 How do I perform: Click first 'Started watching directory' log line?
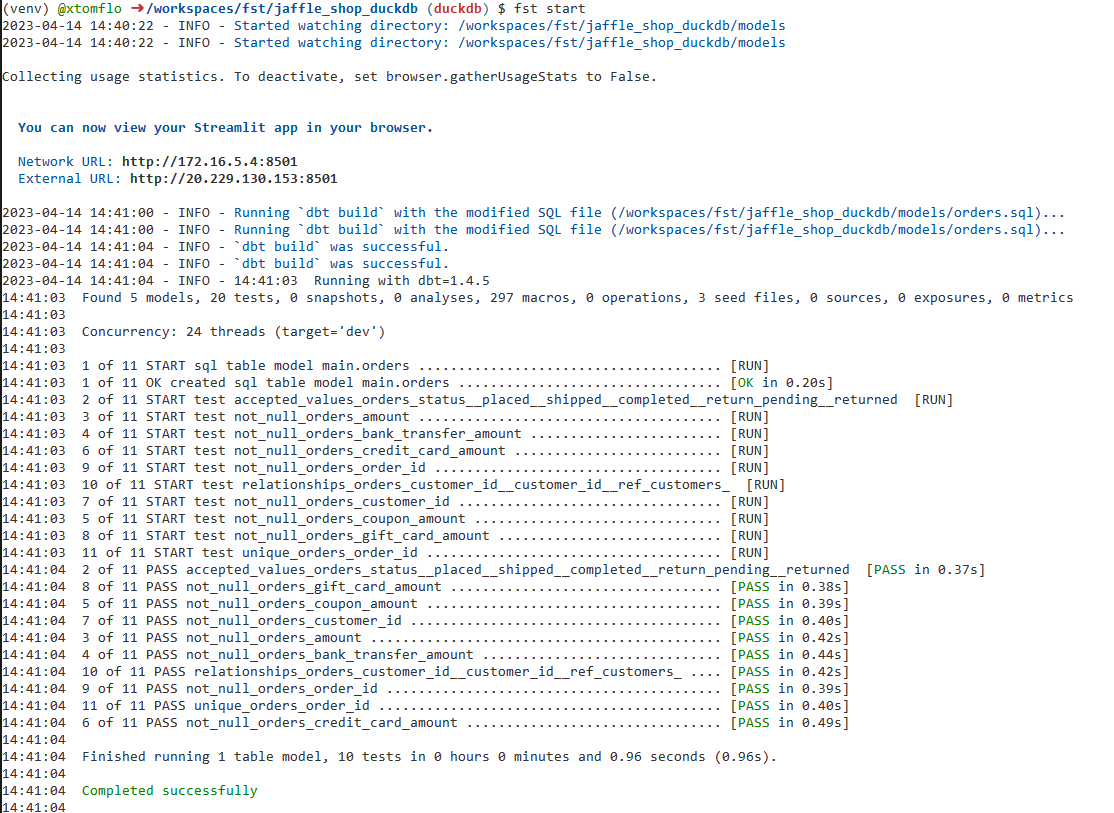[x=394, y=26]
